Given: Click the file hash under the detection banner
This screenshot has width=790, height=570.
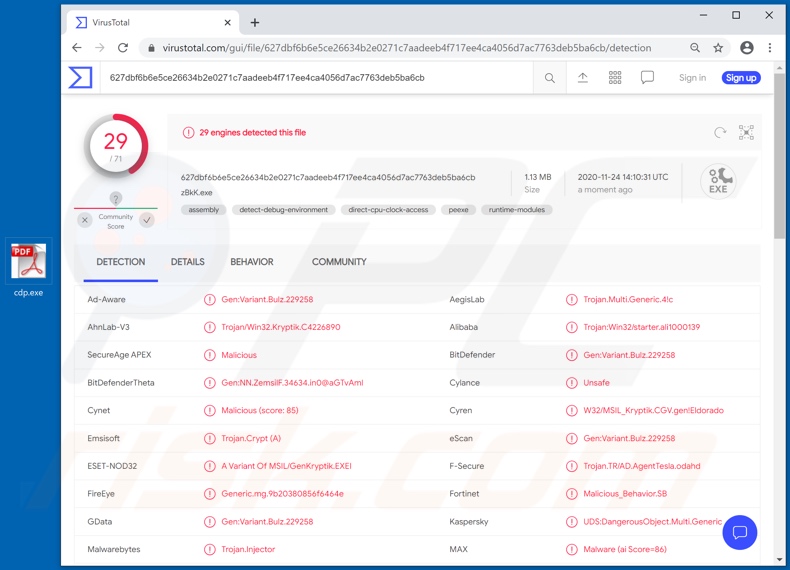Looking at the screenshot, I should pyautogui.click(x=328, y=177).
